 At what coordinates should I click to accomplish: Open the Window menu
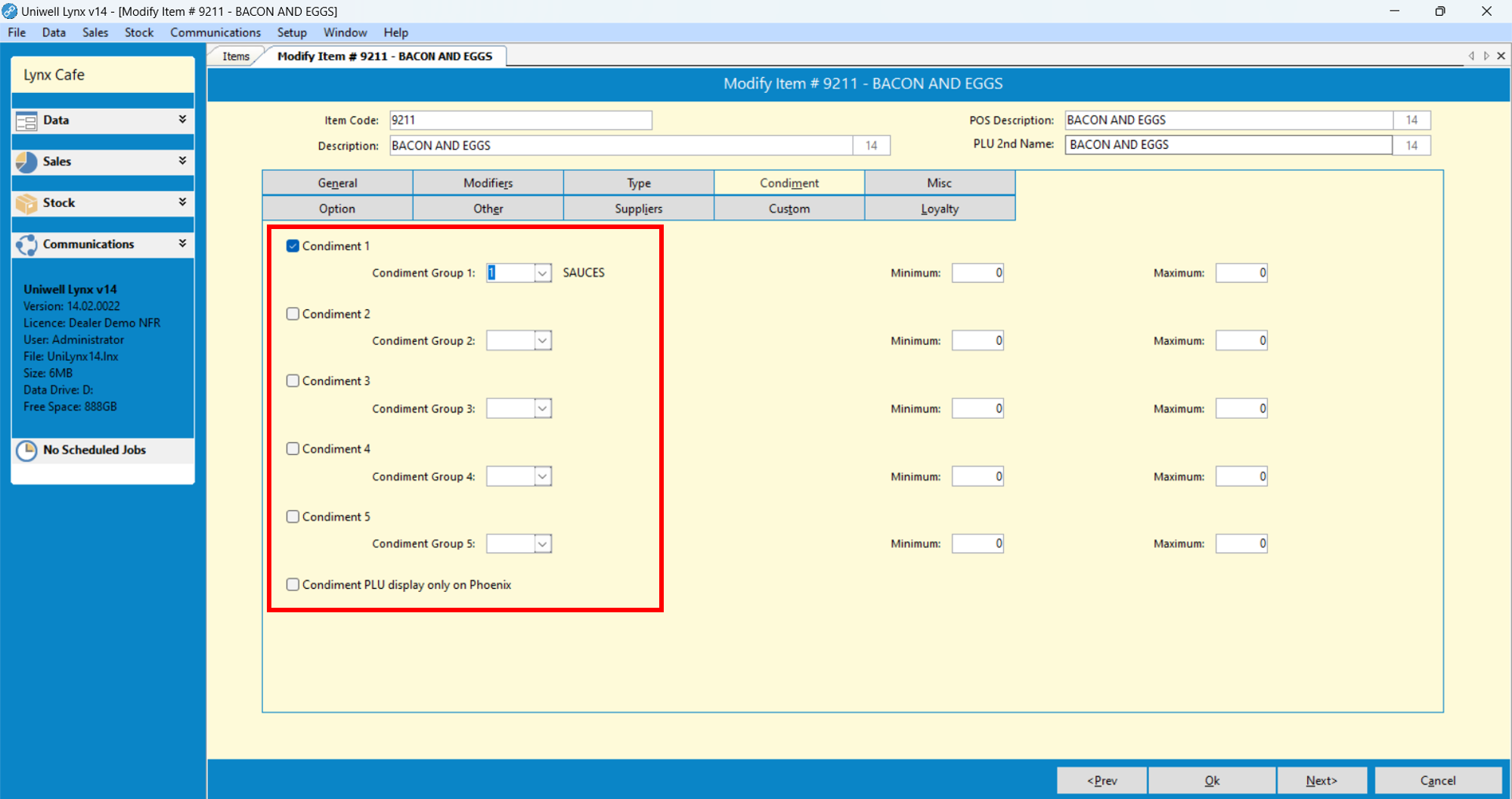click(345, 33)
